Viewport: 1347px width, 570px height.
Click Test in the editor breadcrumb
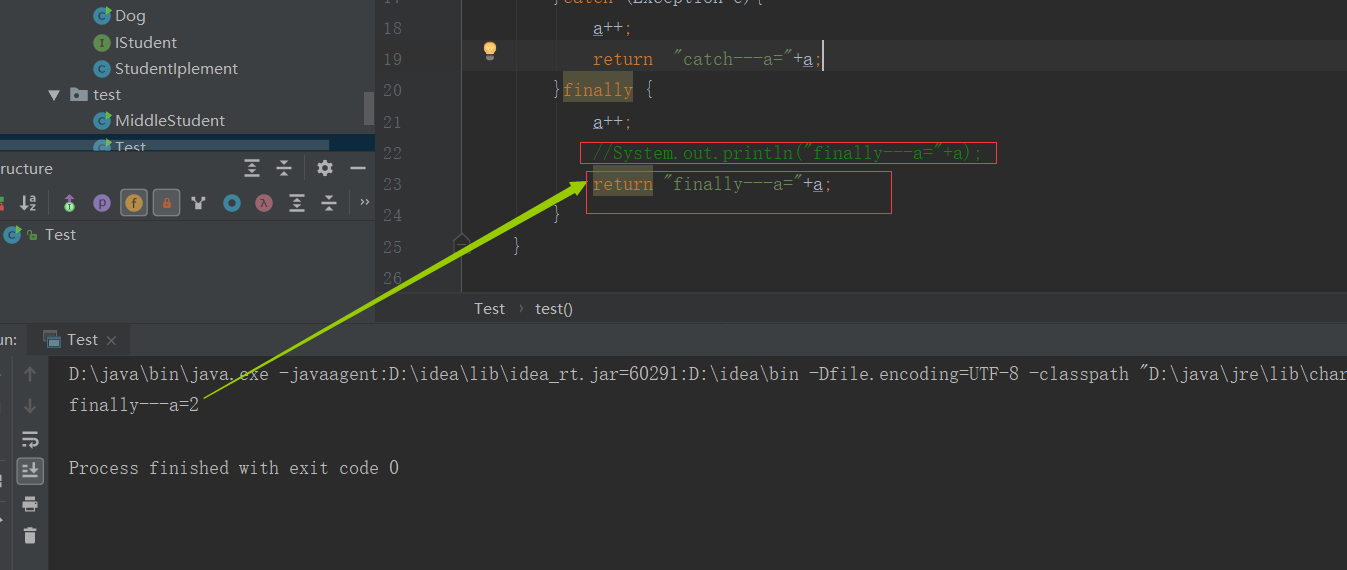point(489,308)
